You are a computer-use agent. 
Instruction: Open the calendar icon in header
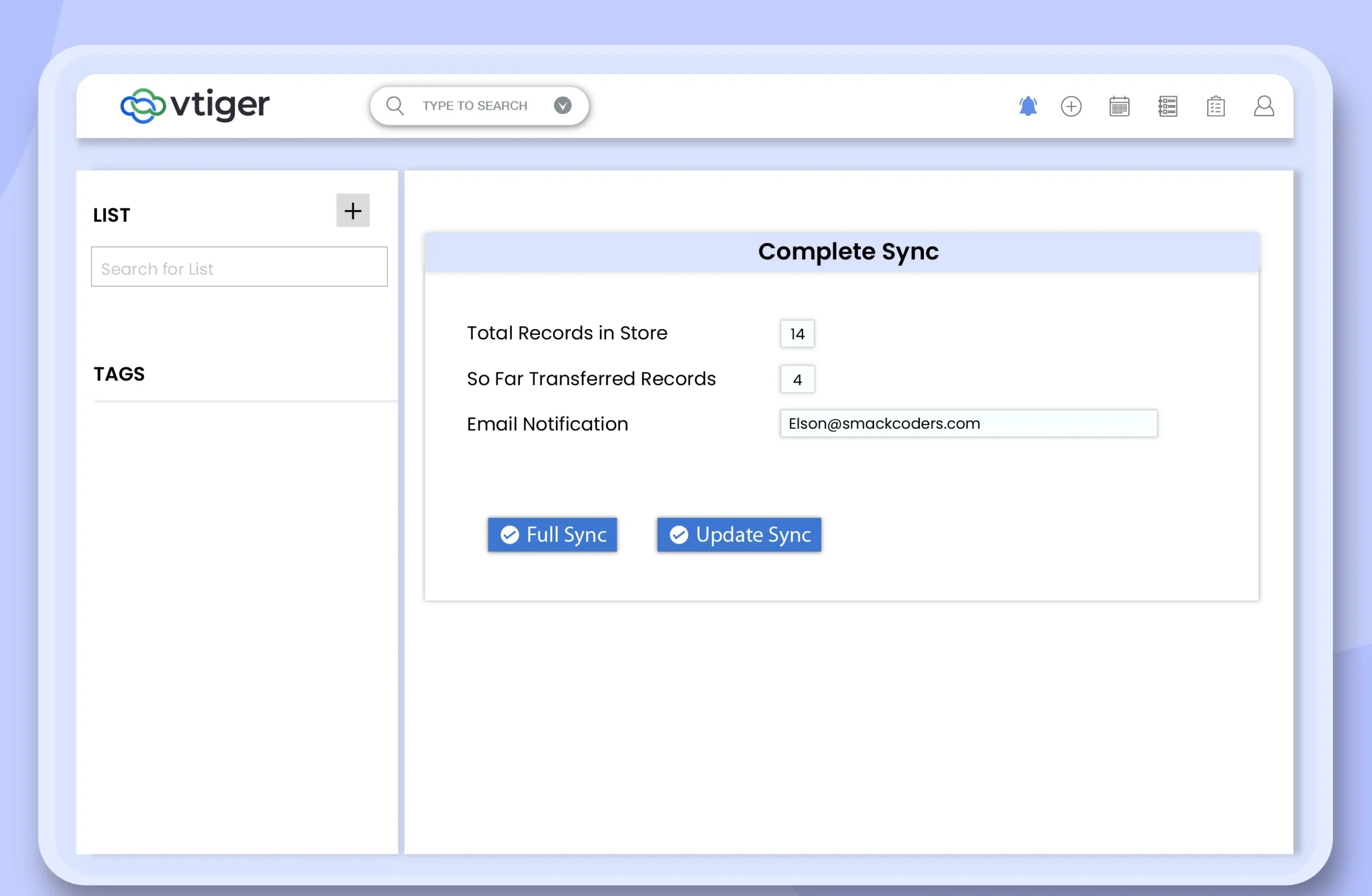click(x=1119, y=106)
